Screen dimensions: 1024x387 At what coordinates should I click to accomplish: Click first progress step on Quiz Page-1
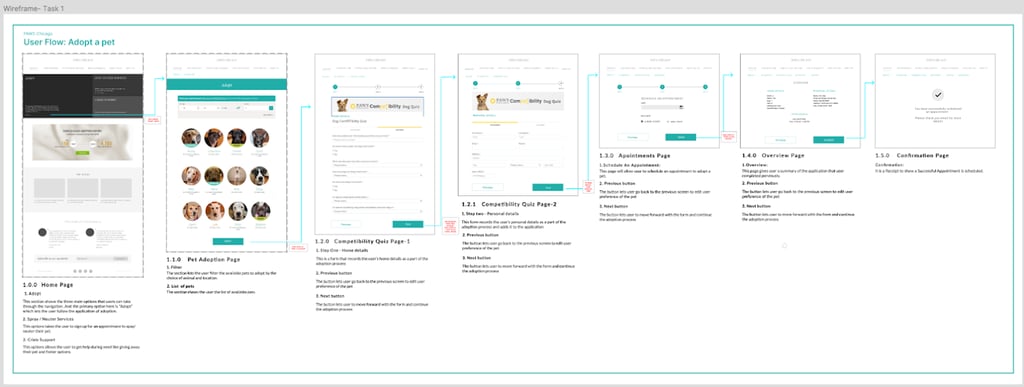335,87
